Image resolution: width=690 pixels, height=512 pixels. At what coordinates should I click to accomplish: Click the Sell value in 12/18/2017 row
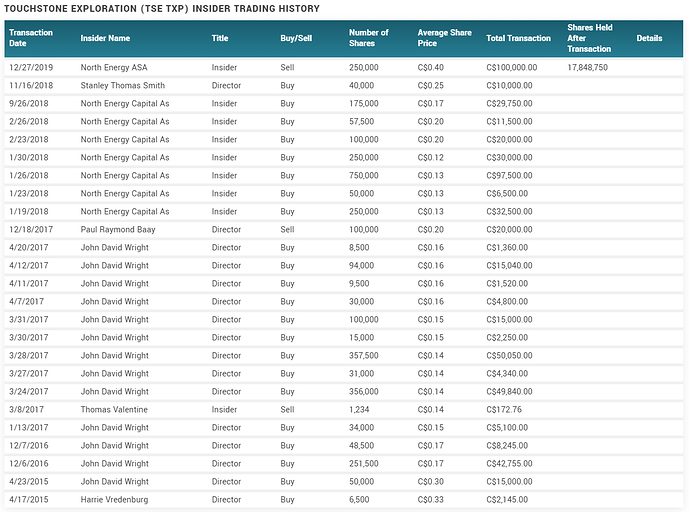pos(287,230)
